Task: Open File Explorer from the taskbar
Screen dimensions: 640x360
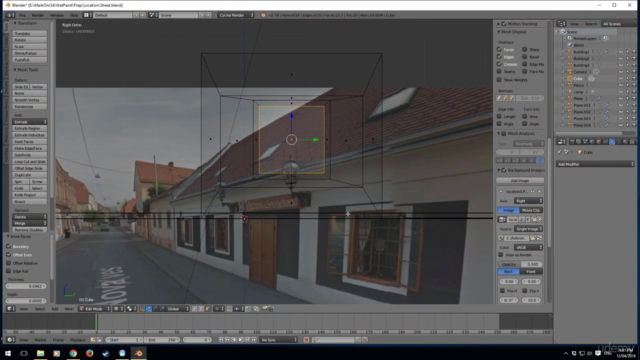Action: click(x=40, y=353)
